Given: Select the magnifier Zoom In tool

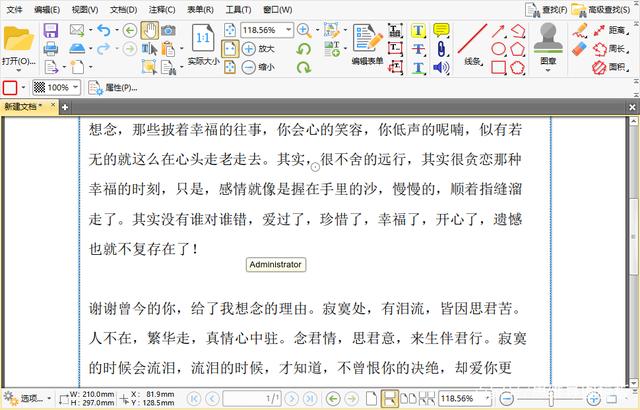Looking at the screenshot, I should coord(303,30).
